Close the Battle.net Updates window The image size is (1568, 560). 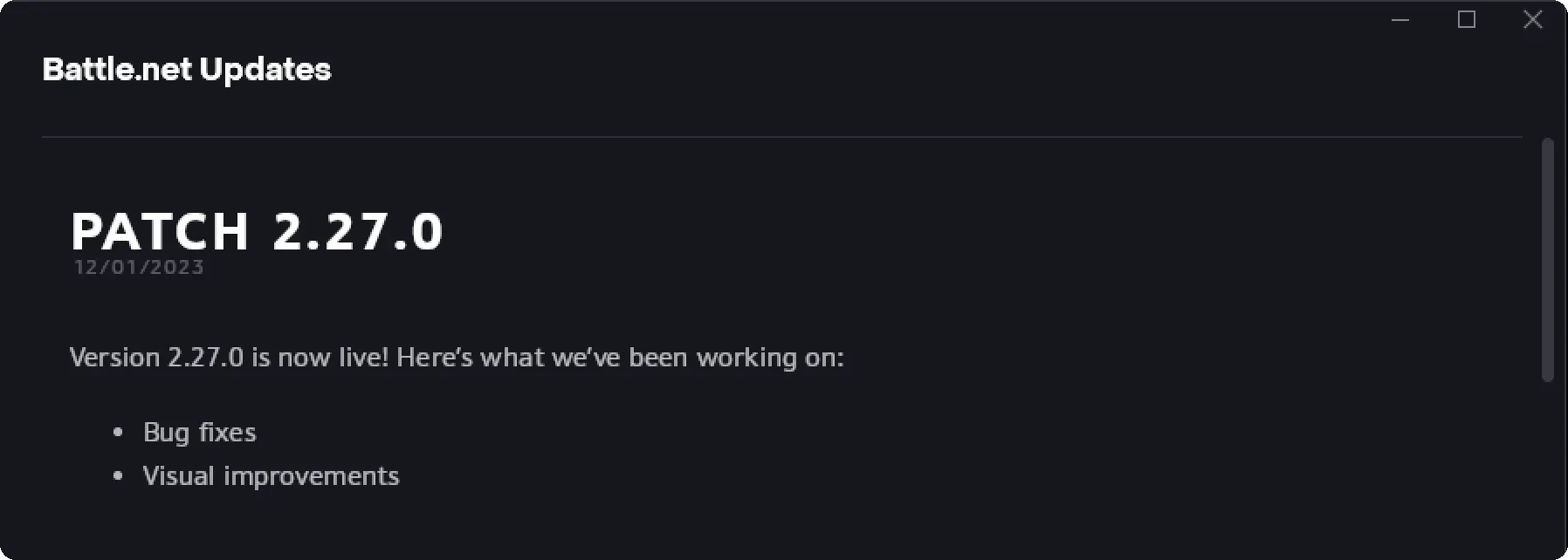click(x=1533, y=20)
